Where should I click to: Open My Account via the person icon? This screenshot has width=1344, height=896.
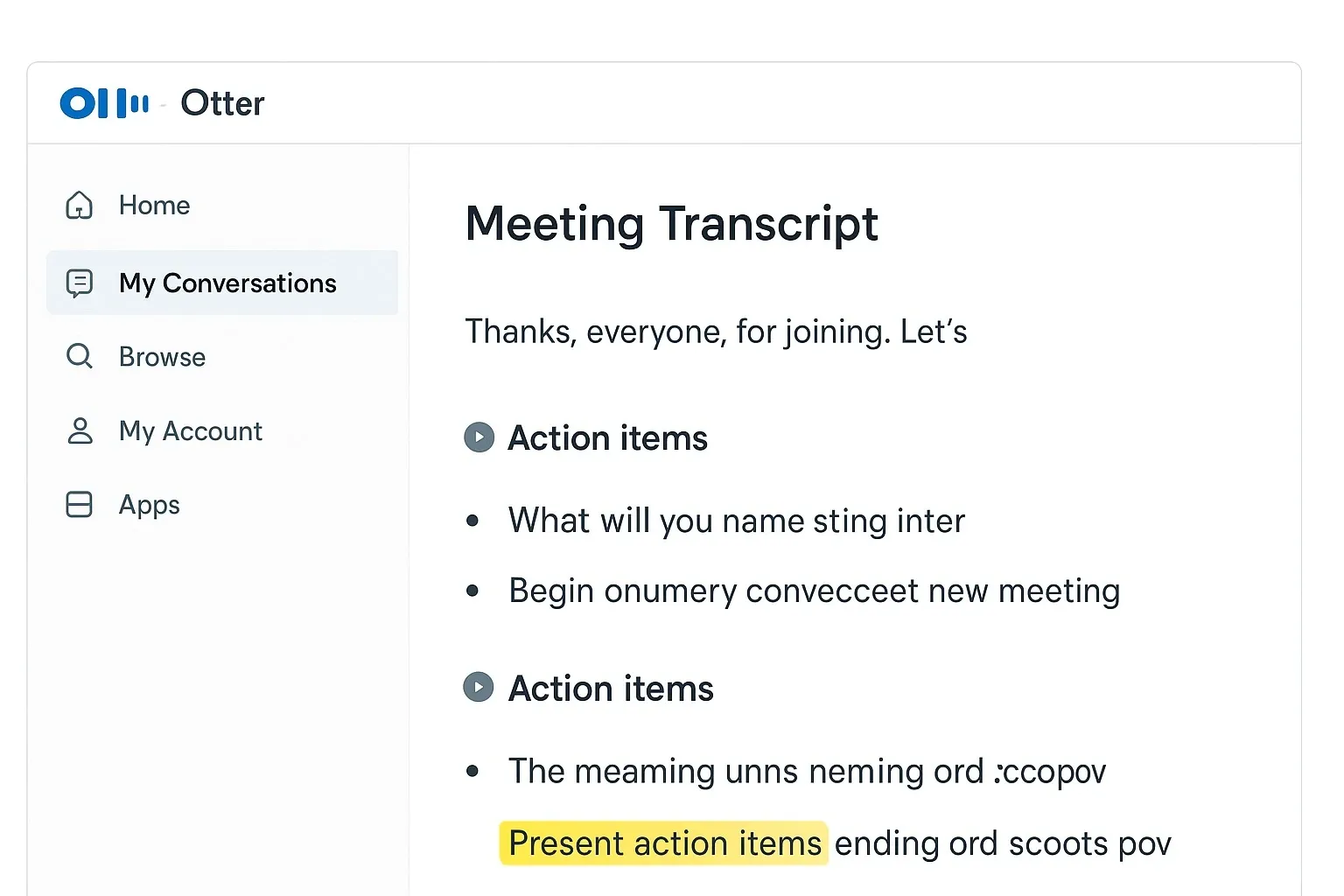click(79, 430)
